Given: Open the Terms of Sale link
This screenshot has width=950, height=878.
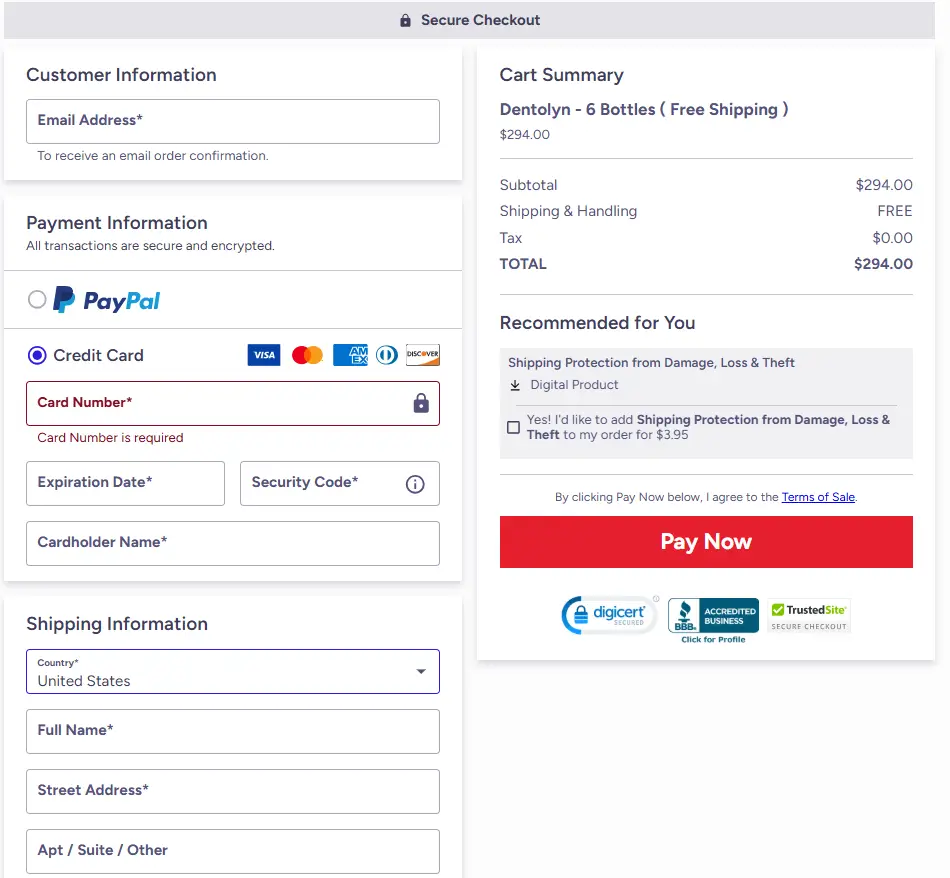Looking at the screenshot, I should 818,497.
